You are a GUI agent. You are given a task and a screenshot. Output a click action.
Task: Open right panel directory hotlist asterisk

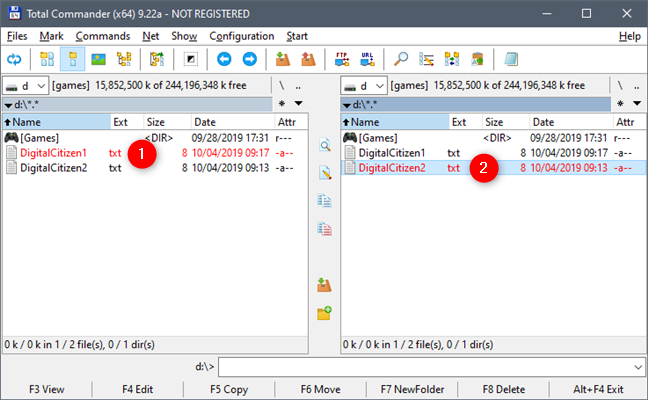click(x=620, y=104)
